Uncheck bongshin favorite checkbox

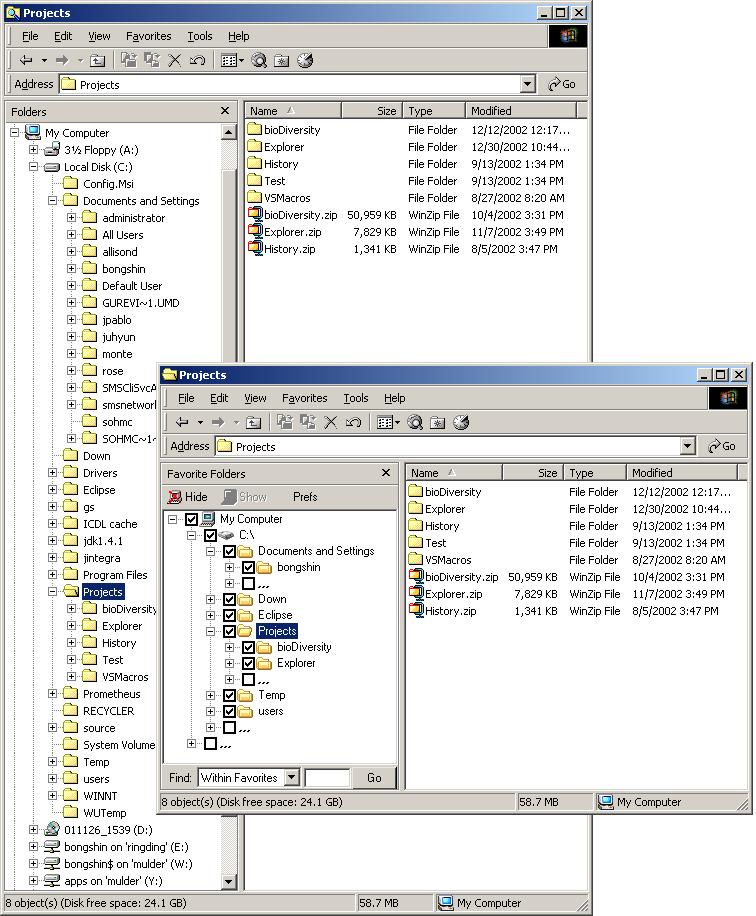click(248, 567)
